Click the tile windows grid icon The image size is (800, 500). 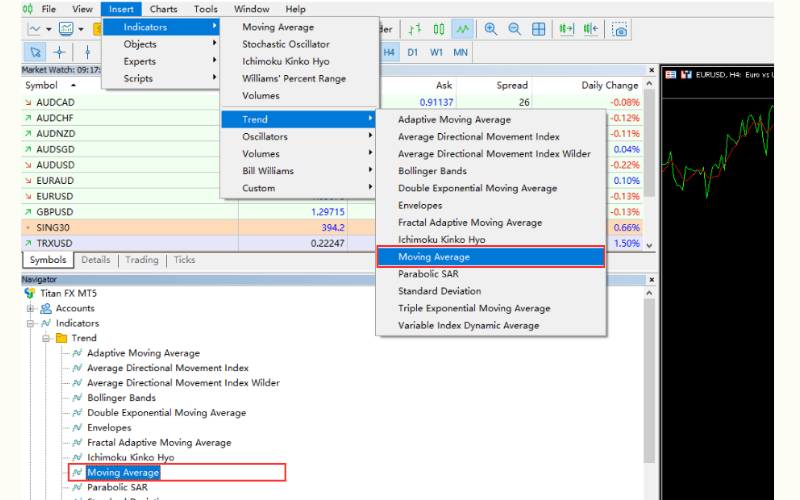[x=539, y=29]
